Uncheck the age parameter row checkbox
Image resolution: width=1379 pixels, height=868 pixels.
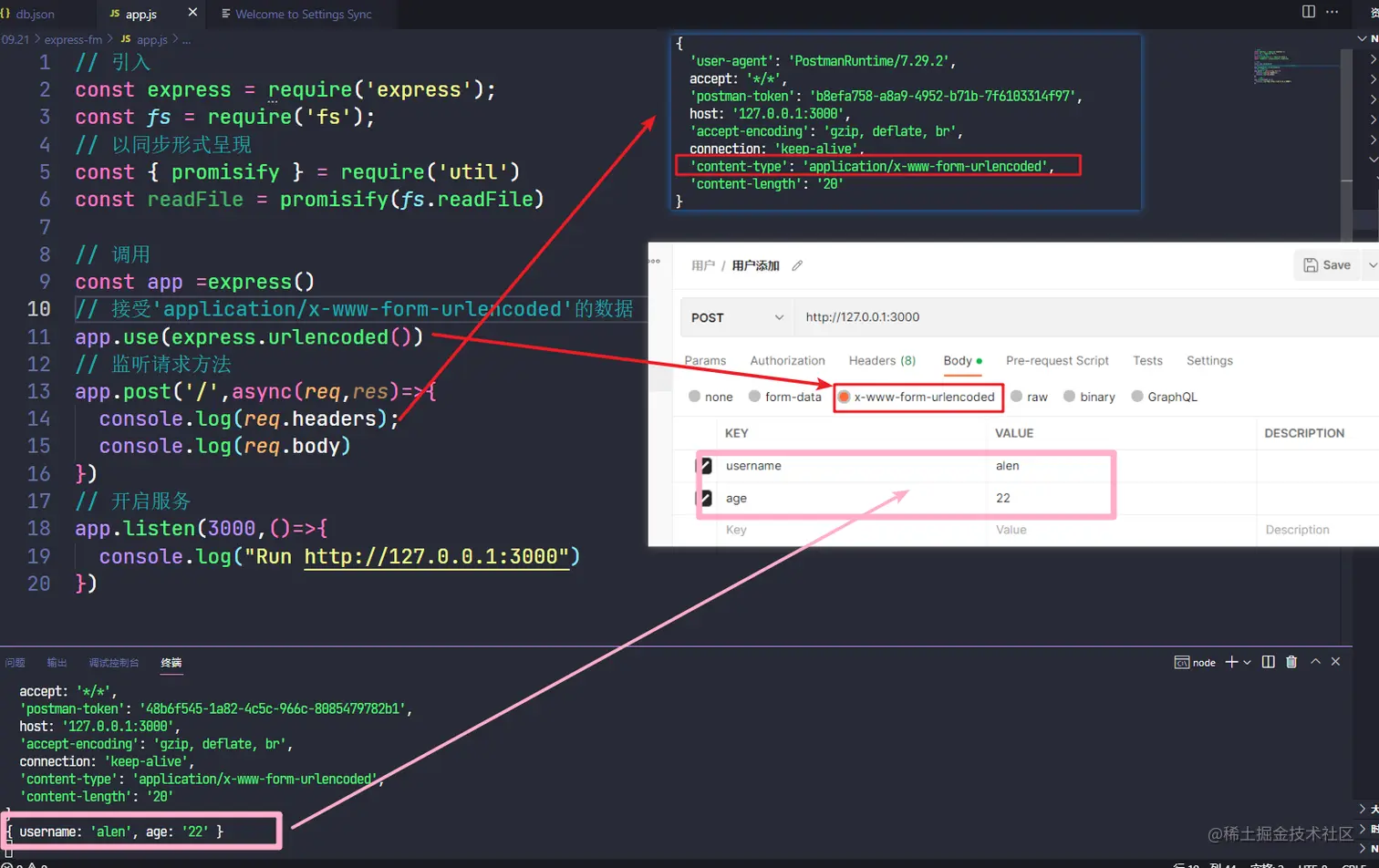coord(703,498)
